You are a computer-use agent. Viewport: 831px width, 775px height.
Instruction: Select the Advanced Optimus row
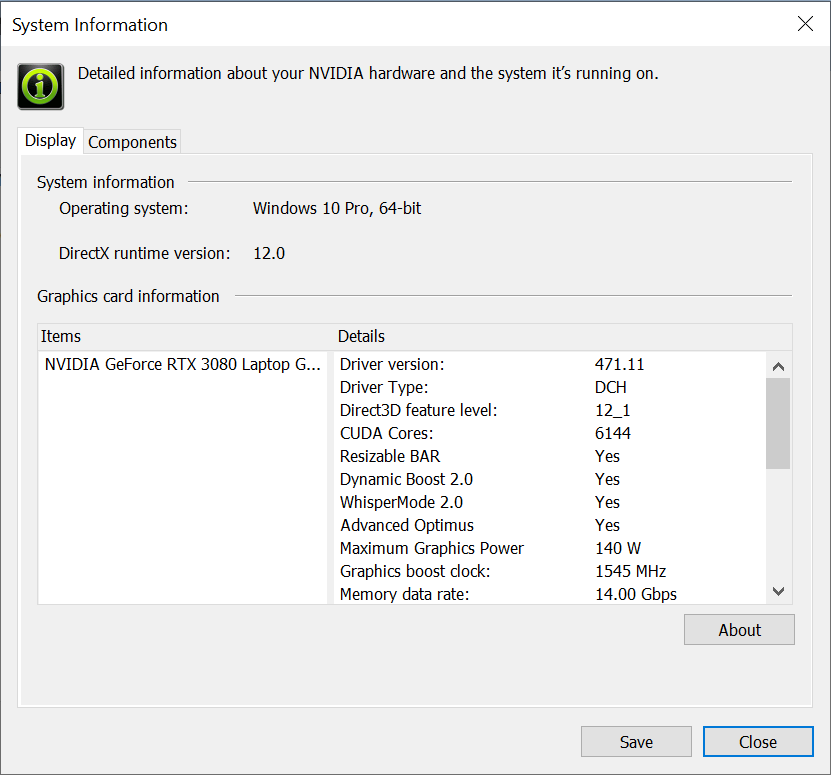point(550,525)
